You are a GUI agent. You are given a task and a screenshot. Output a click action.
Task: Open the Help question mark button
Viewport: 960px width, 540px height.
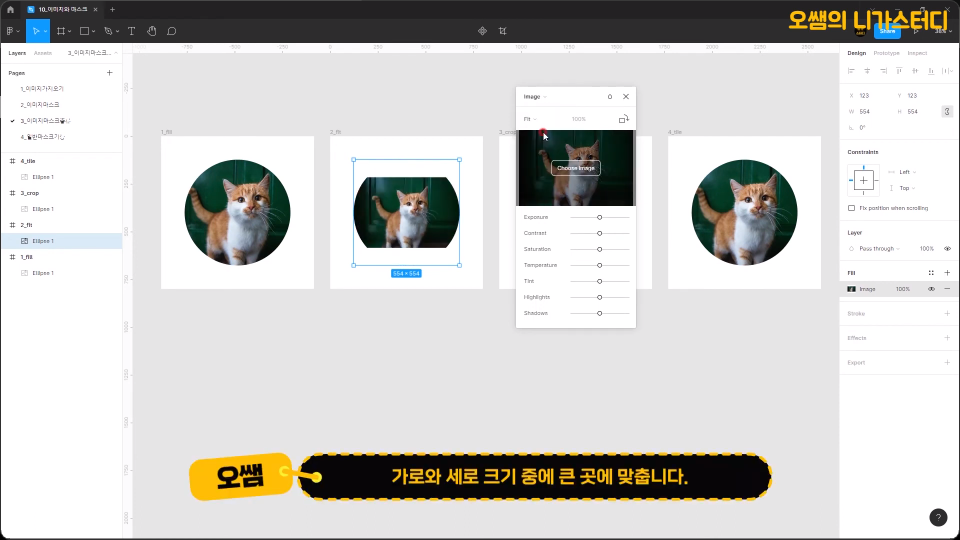[938, 517]
